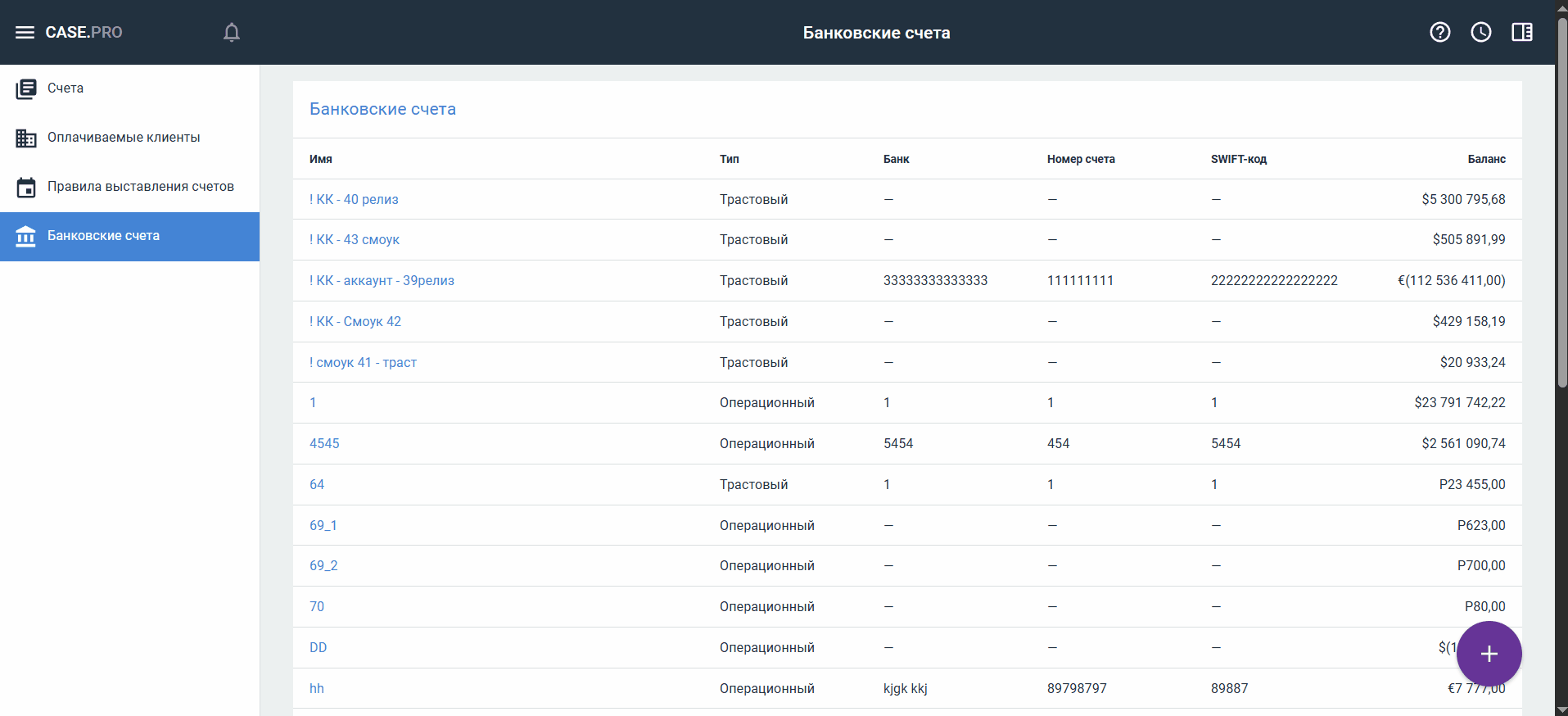
Task: Open the '! KK - аккаунт - 39релиз' account
Action: (382, 280)
